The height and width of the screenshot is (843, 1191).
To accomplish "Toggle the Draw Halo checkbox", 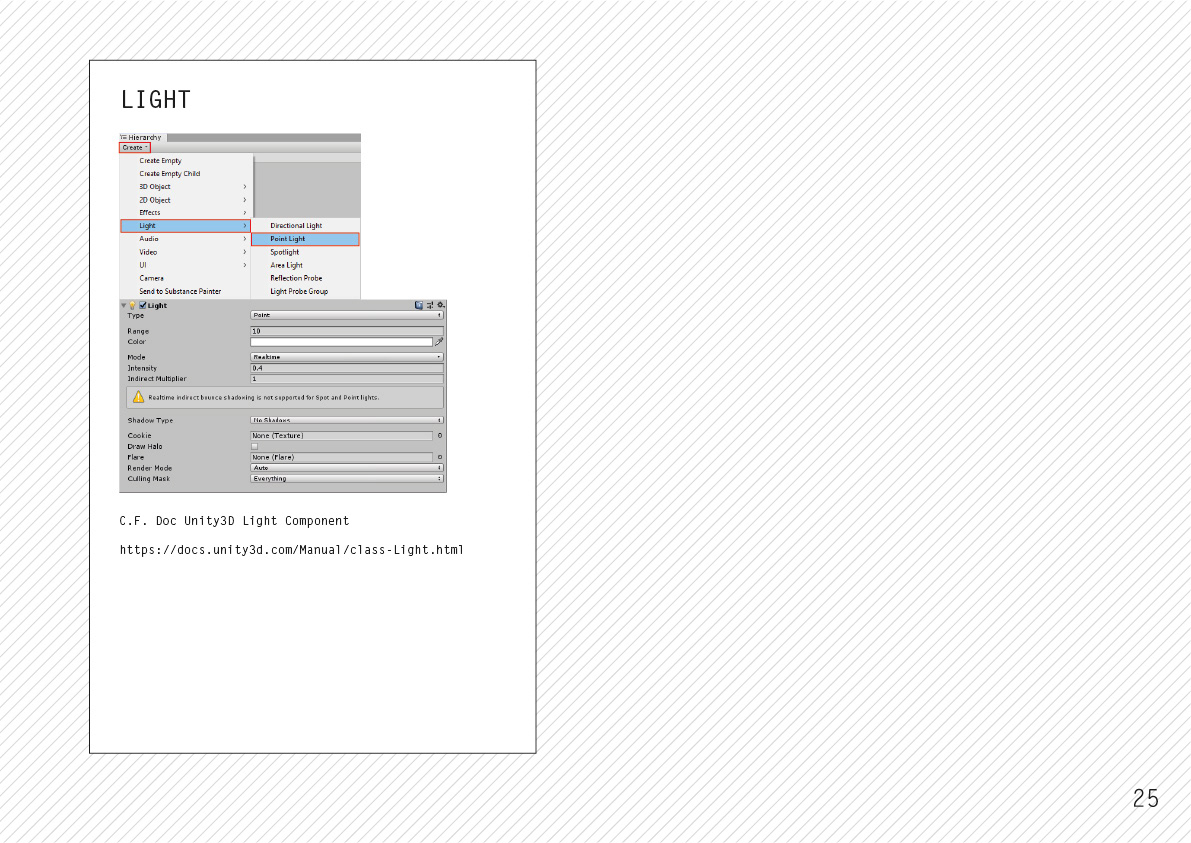I will point(254,447).
